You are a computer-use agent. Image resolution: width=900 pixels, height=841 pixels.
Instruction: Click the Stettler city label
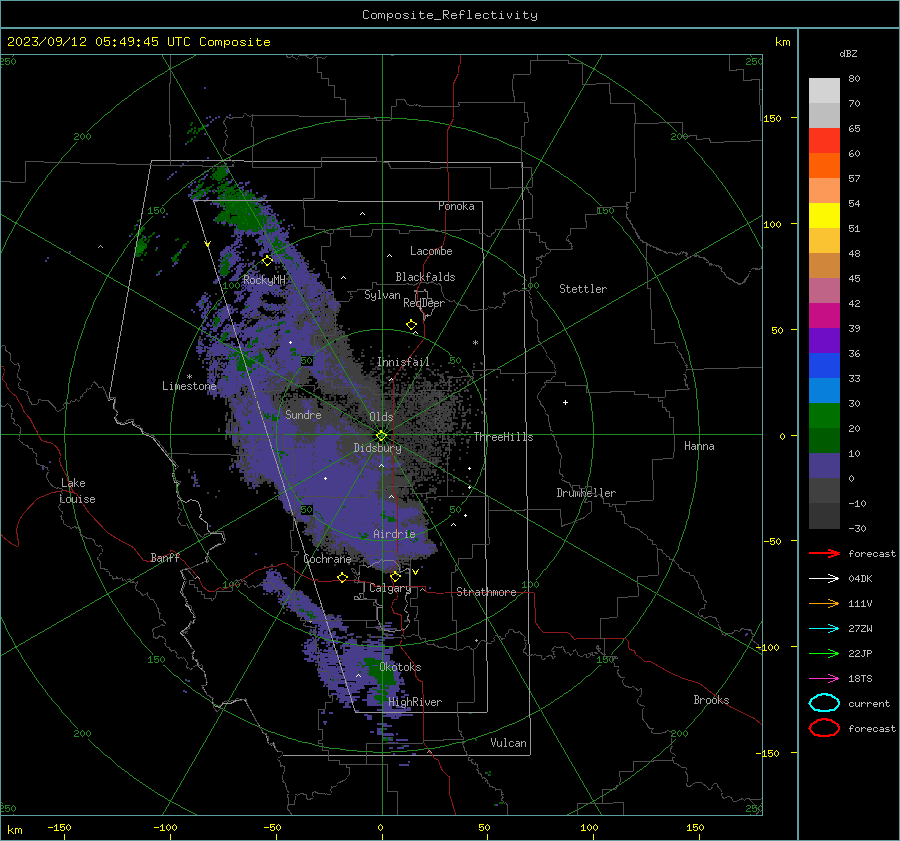pyautogui.click(x=583, y=289)
